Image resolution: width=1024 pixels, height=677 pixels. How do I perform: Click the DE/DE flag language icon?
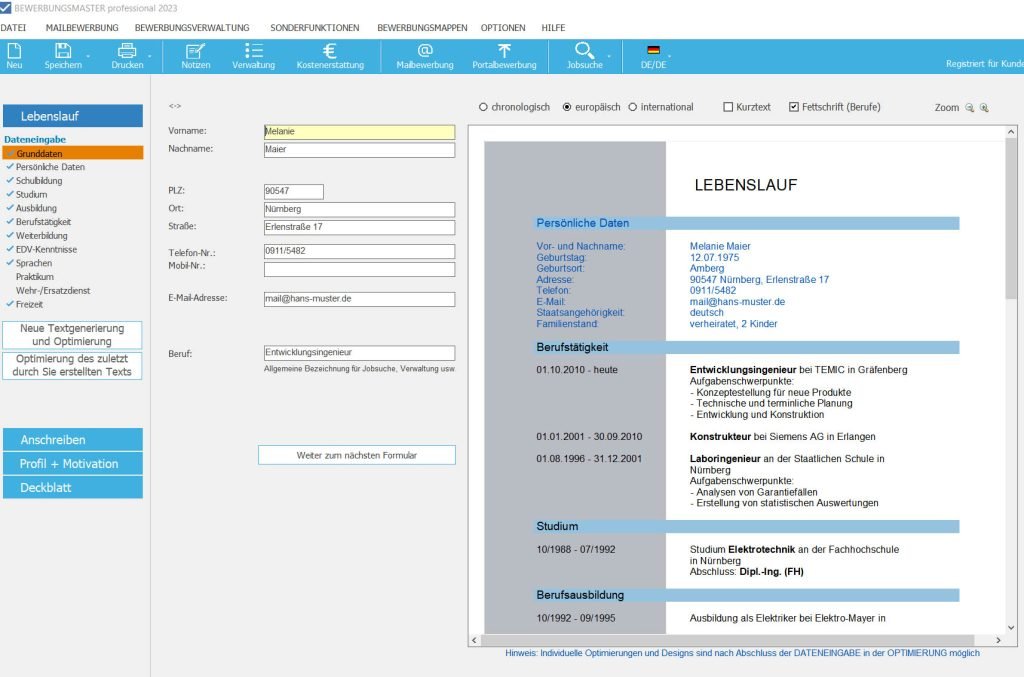653,55
